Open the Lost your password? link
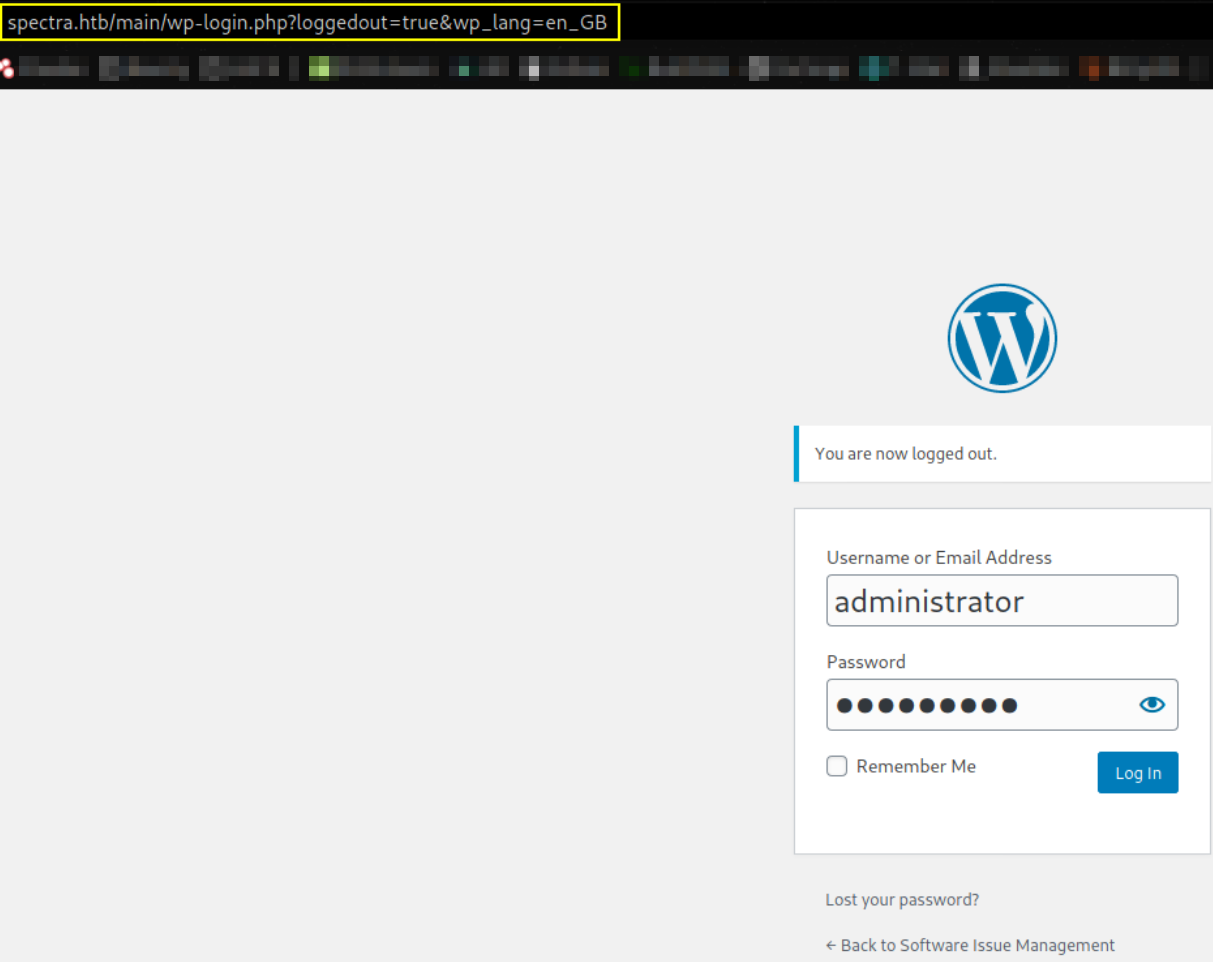 (x=902, y=900)
